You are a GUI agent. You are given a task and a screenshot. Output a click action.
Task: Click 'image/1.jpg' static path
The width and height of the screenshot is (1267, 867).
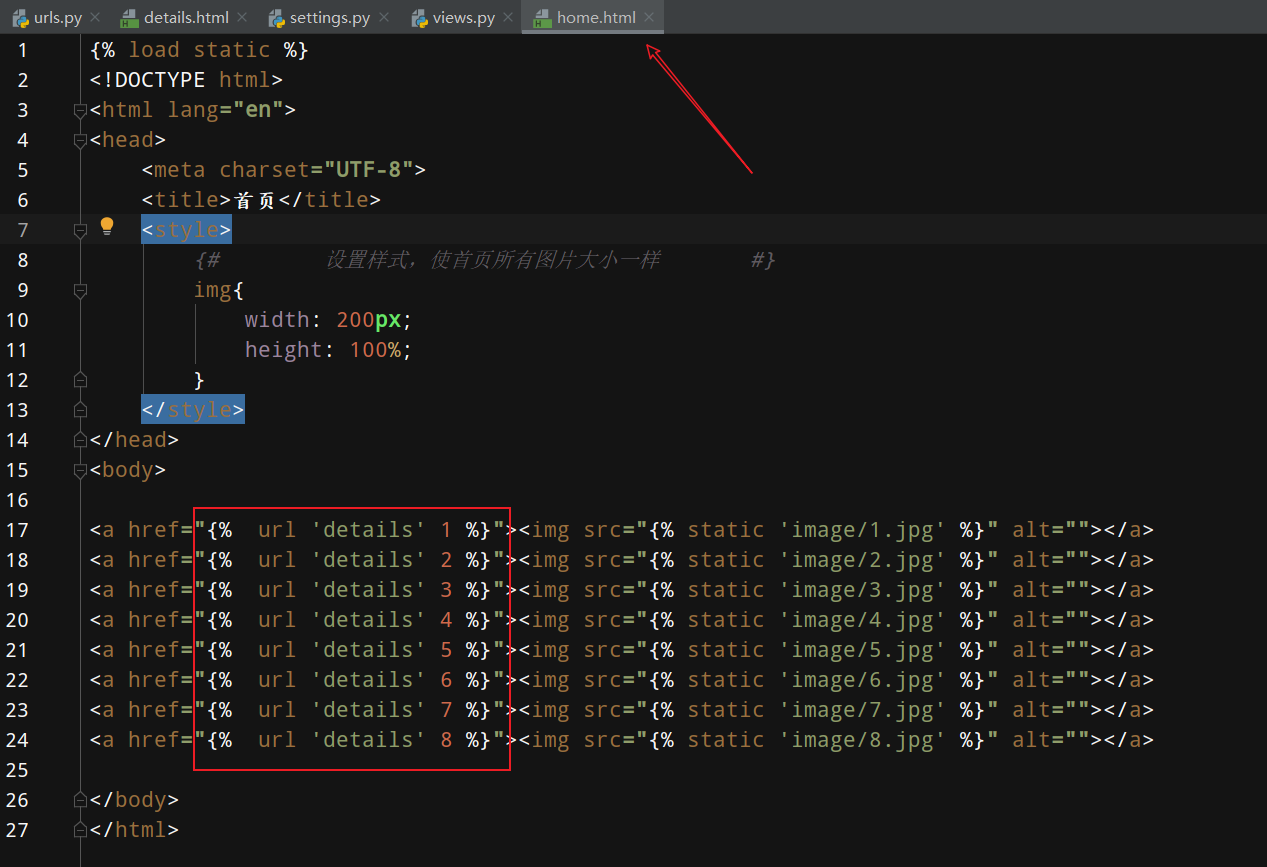coord(863,530)
